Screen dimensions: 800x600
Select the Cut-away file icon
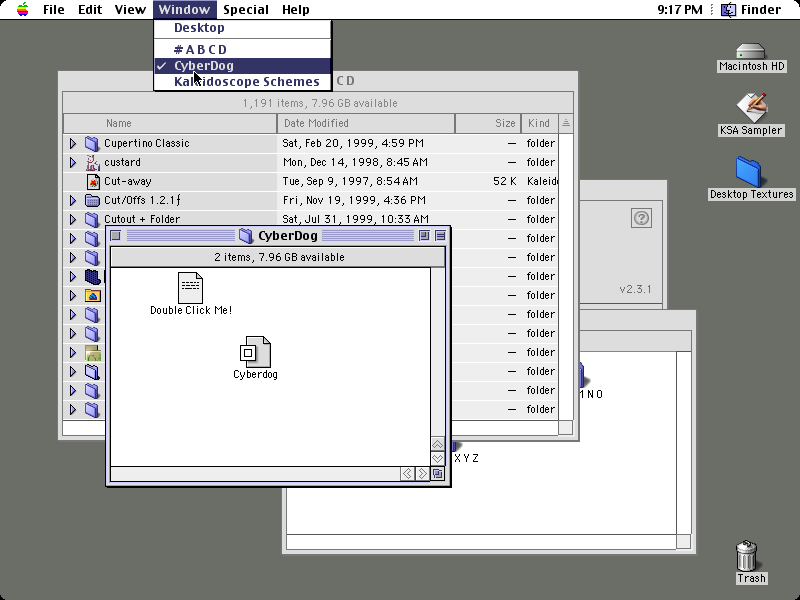(93, 181)
